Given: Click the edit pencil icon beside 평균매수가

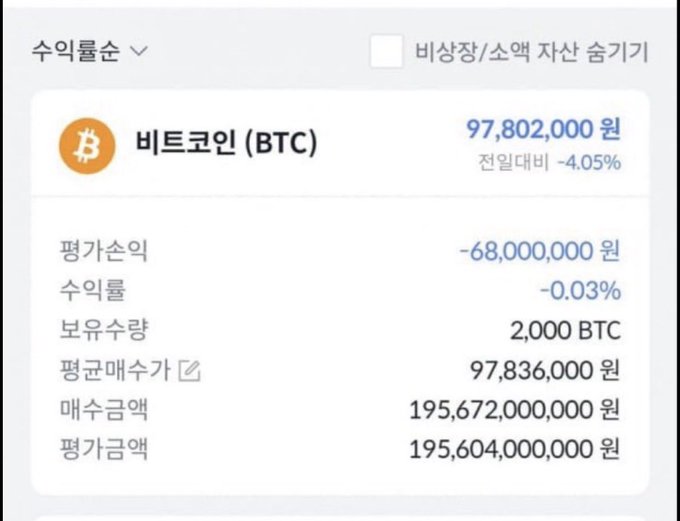Looking at the screenshot, I should (x=190, y=372).
